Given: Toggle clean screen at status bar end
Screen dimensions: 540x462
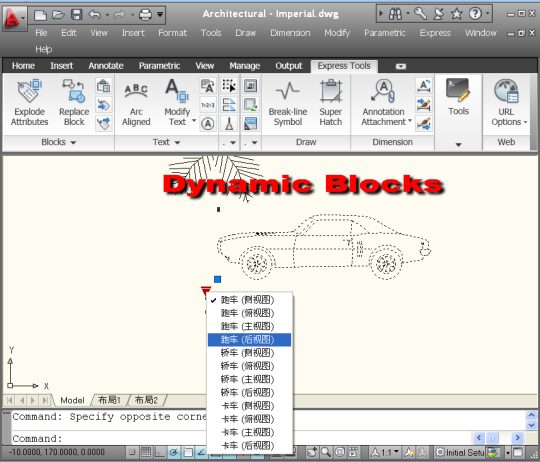Looking at the screenshot, I should 518,452.
